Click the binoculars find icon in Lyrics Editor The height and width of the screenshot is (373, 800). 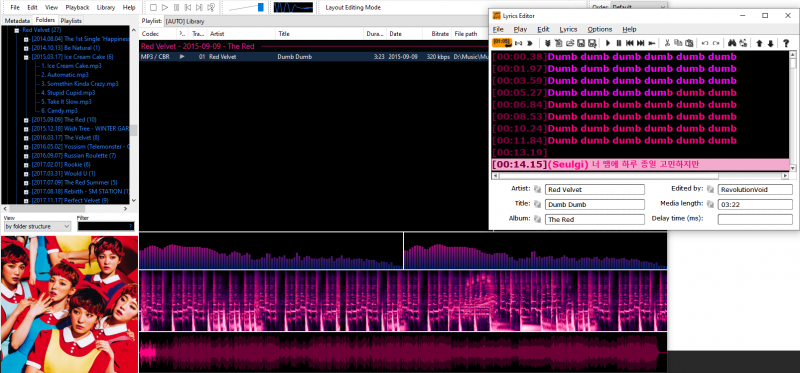pyautogui.click(x=733, y=43)
